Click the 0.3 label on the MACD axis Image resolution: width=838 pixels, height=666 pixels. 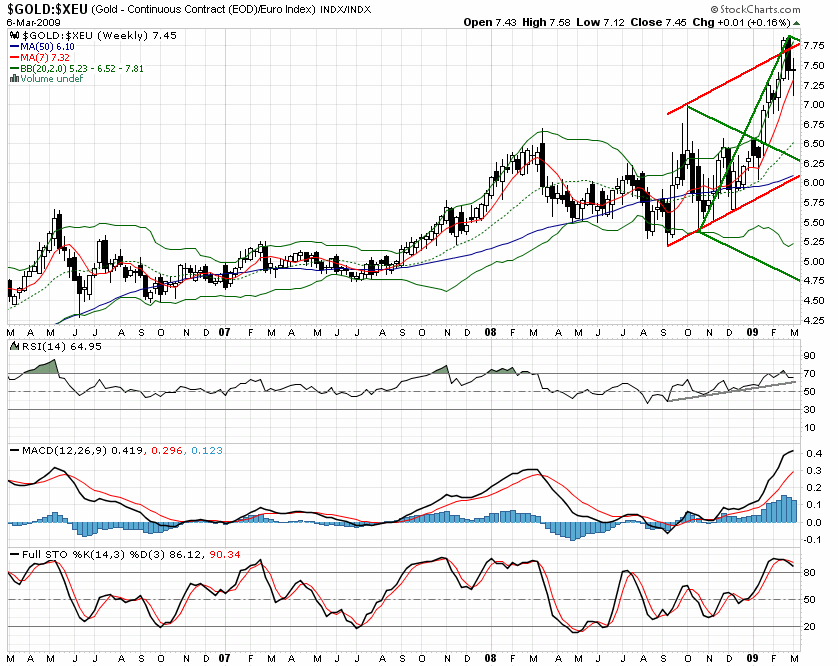815,470
